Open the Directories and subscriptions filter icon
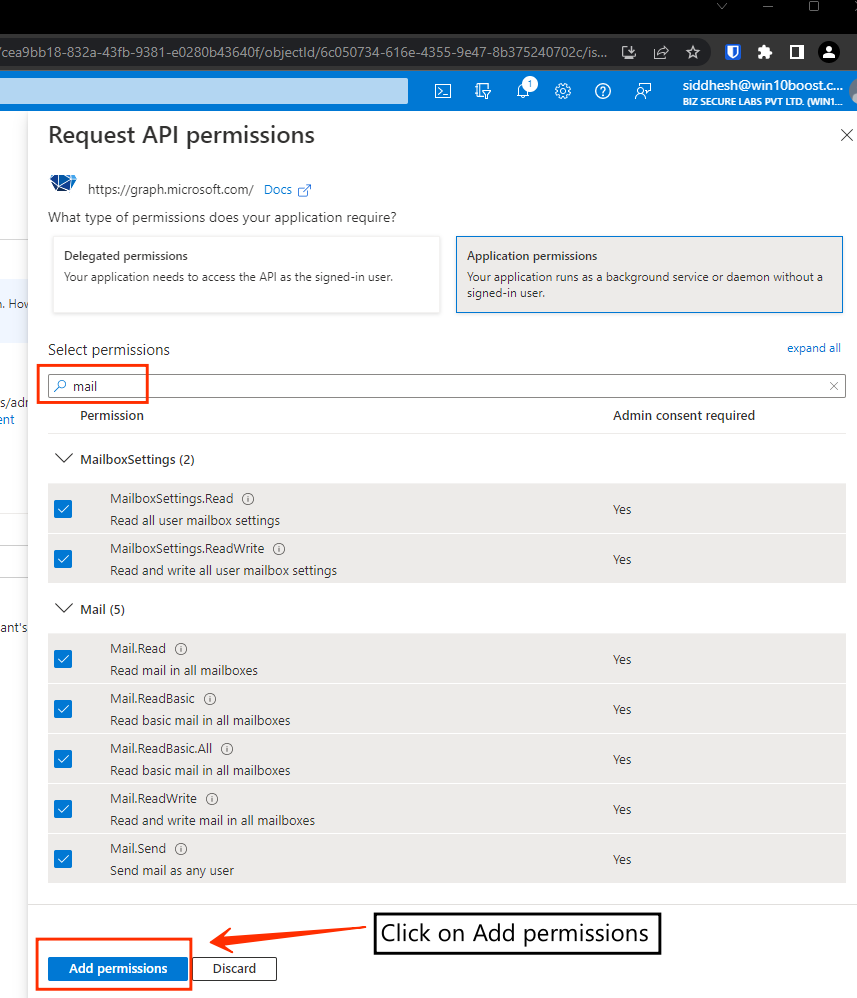Screen dimensions: 857x998 (x=483, y=91)
